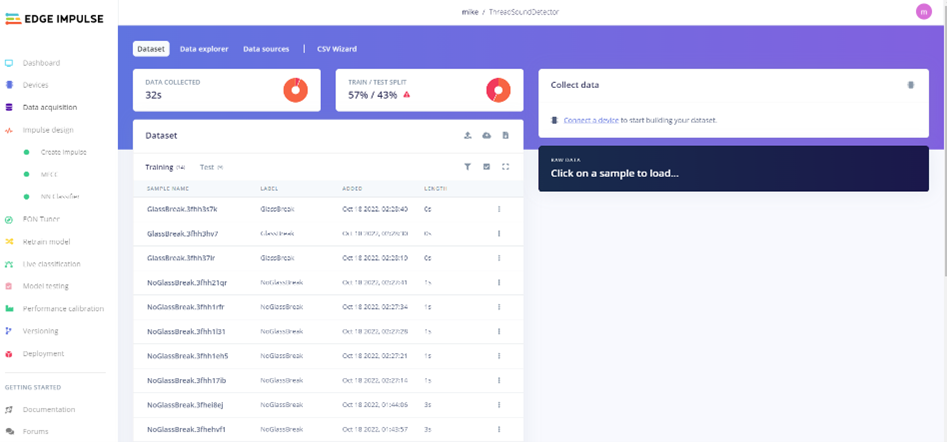Click the user avatar in top right corner
947x442 pixels.
tap(923, 11)
